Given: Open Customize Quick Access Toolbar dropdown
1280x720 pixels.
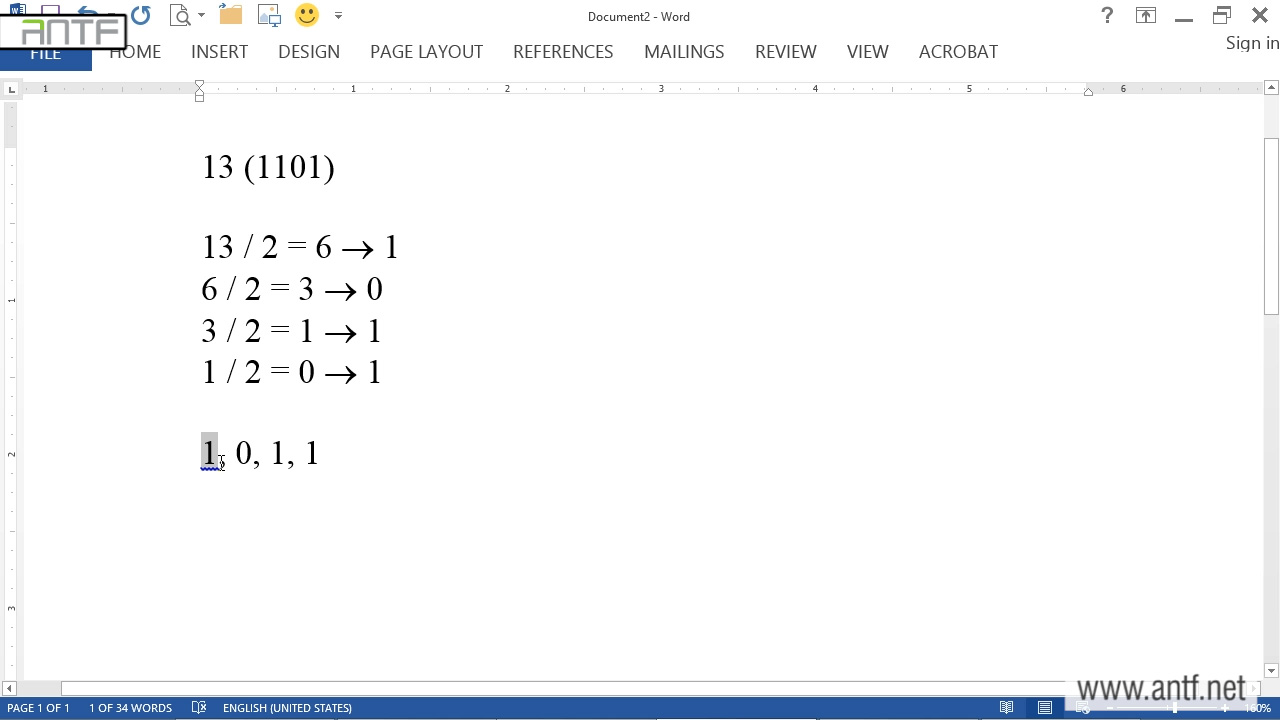Looking at the screenshot, I should [x=338, y=15].
